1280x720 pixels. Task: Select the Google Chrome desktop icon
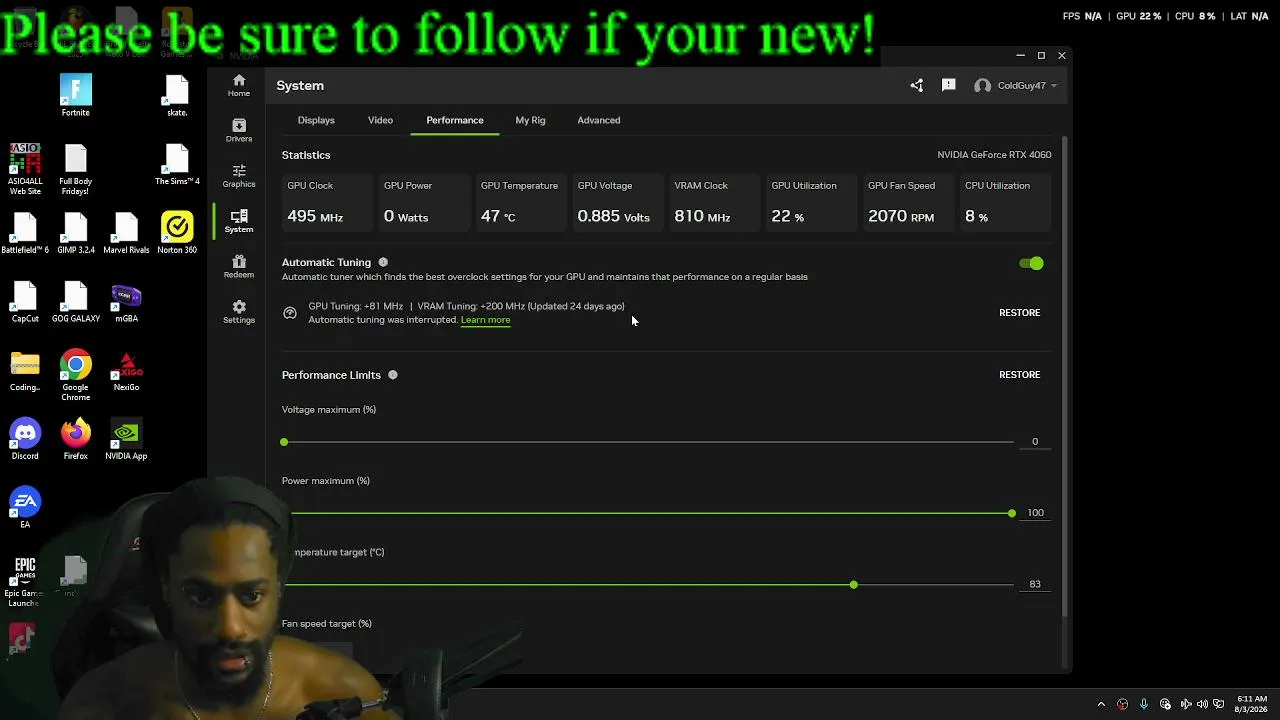tap(76, 376)
